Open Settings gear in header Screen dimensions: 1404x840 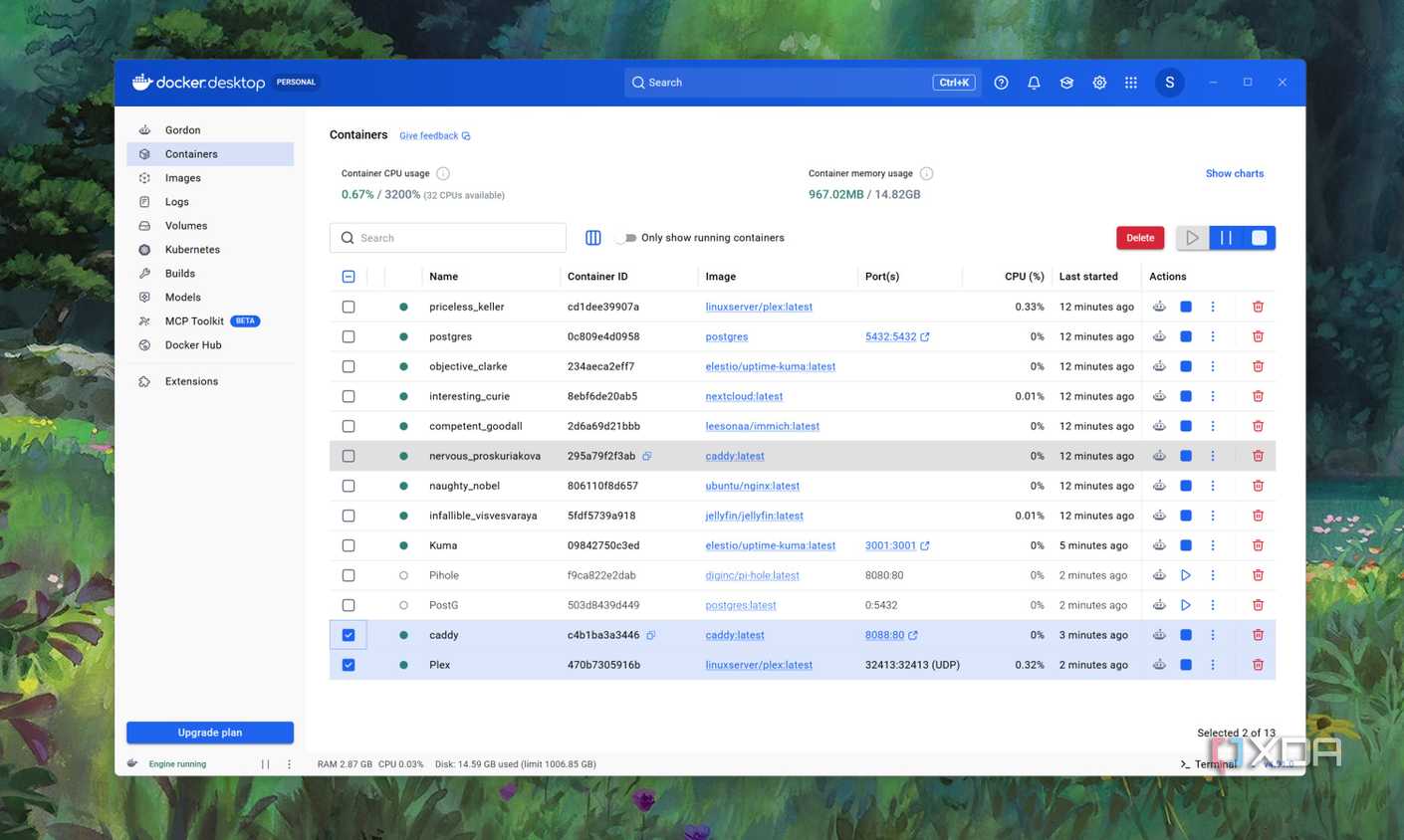pos(1099,83)
